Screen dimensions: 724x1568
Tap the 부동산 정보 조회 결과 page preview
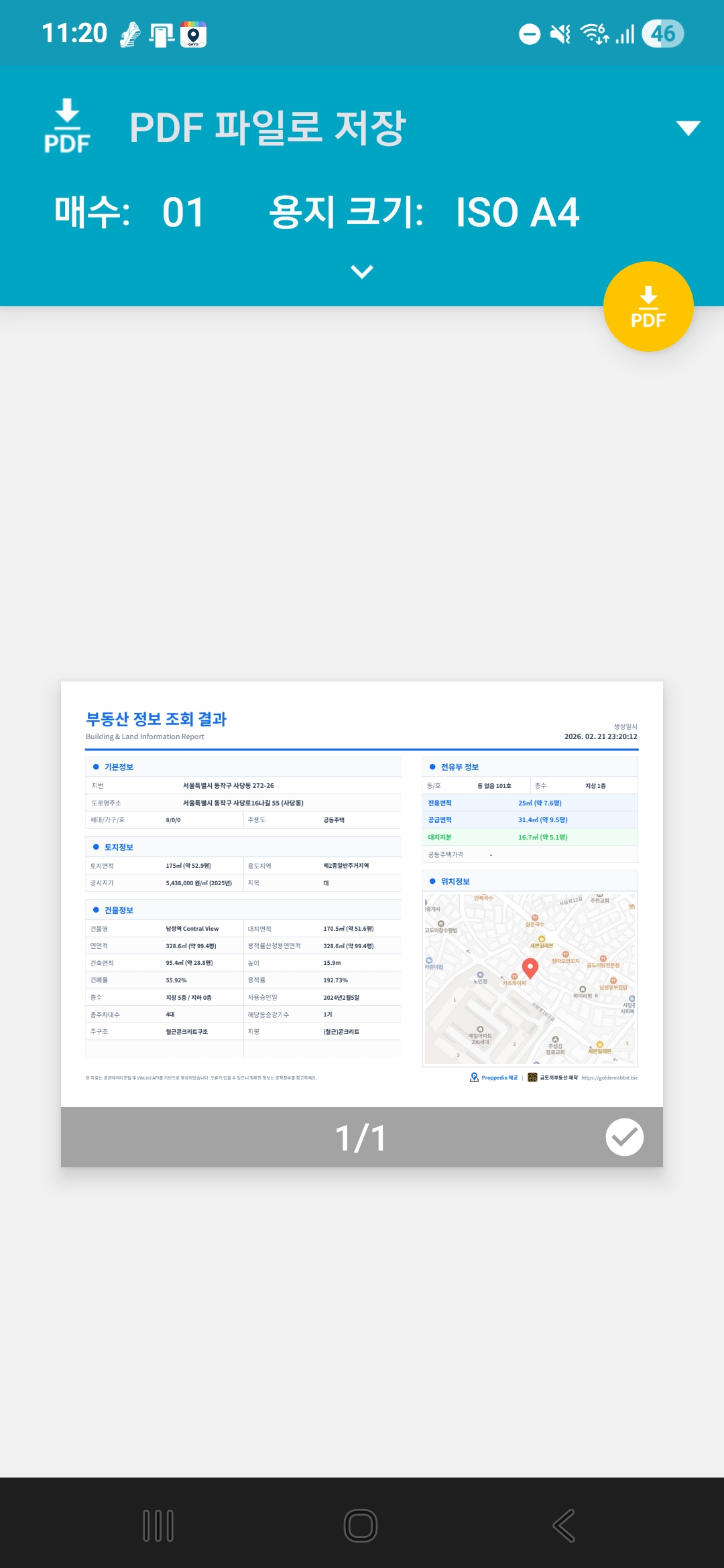362,894
